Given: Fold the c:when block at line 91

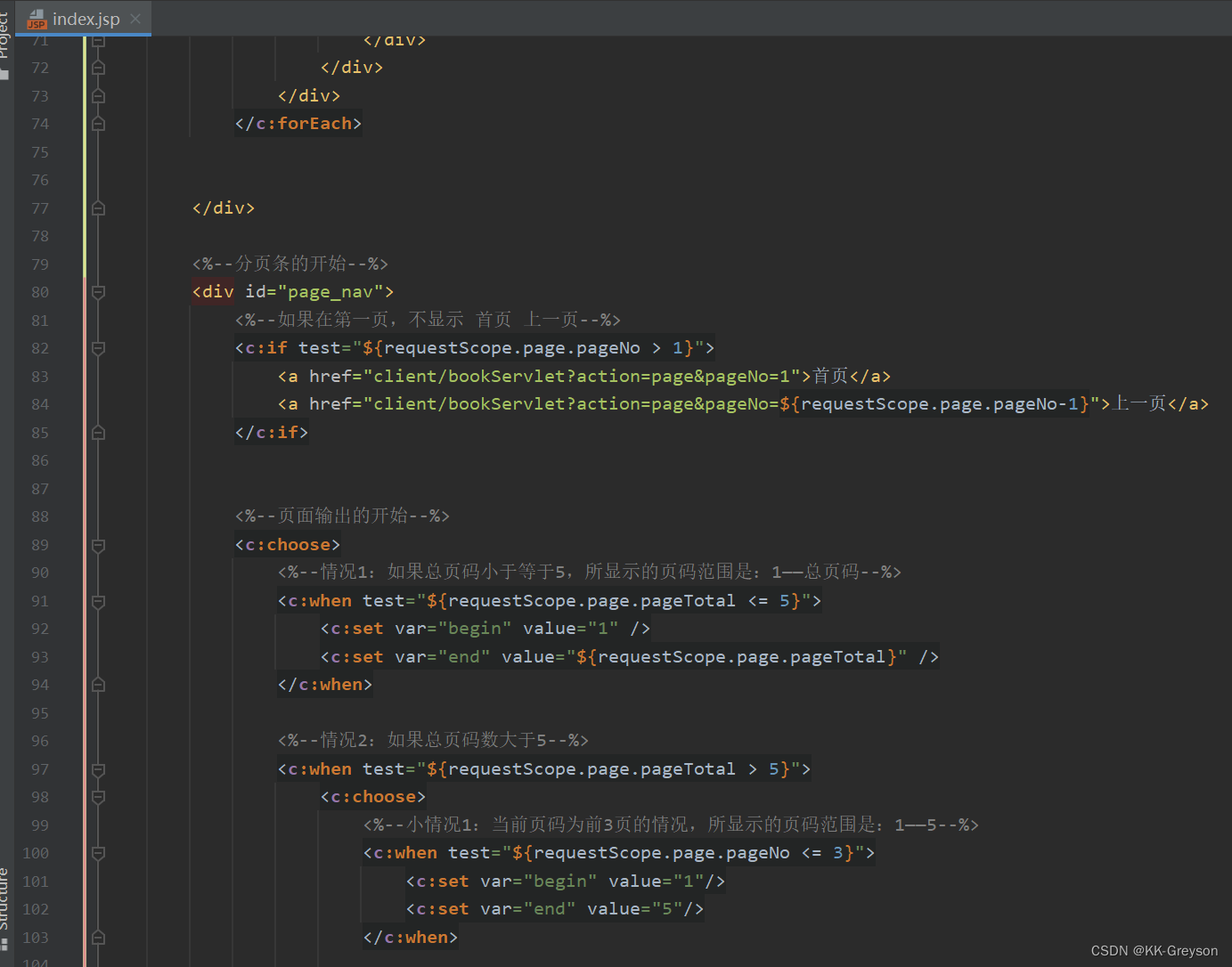Looking at the screenshot, I should point(99,601).
